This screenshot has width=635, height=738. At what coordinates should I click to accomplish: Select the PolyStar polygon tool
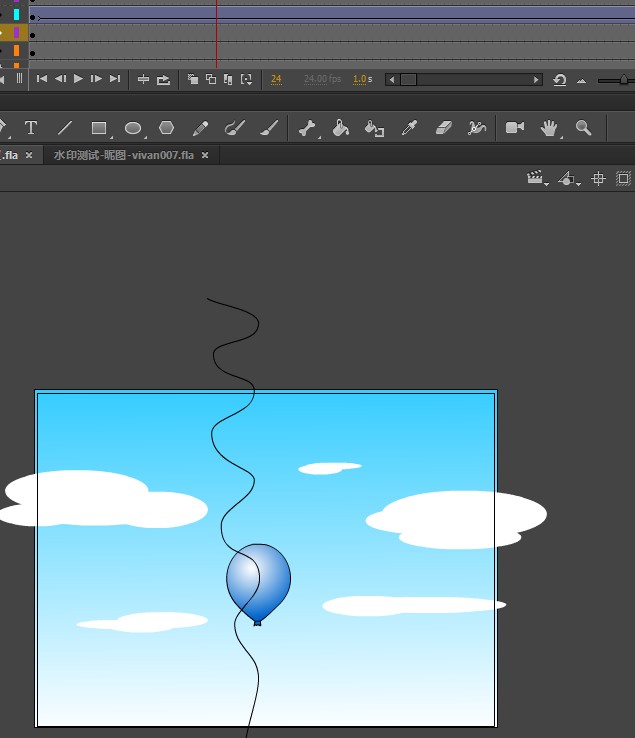point(166,128)
